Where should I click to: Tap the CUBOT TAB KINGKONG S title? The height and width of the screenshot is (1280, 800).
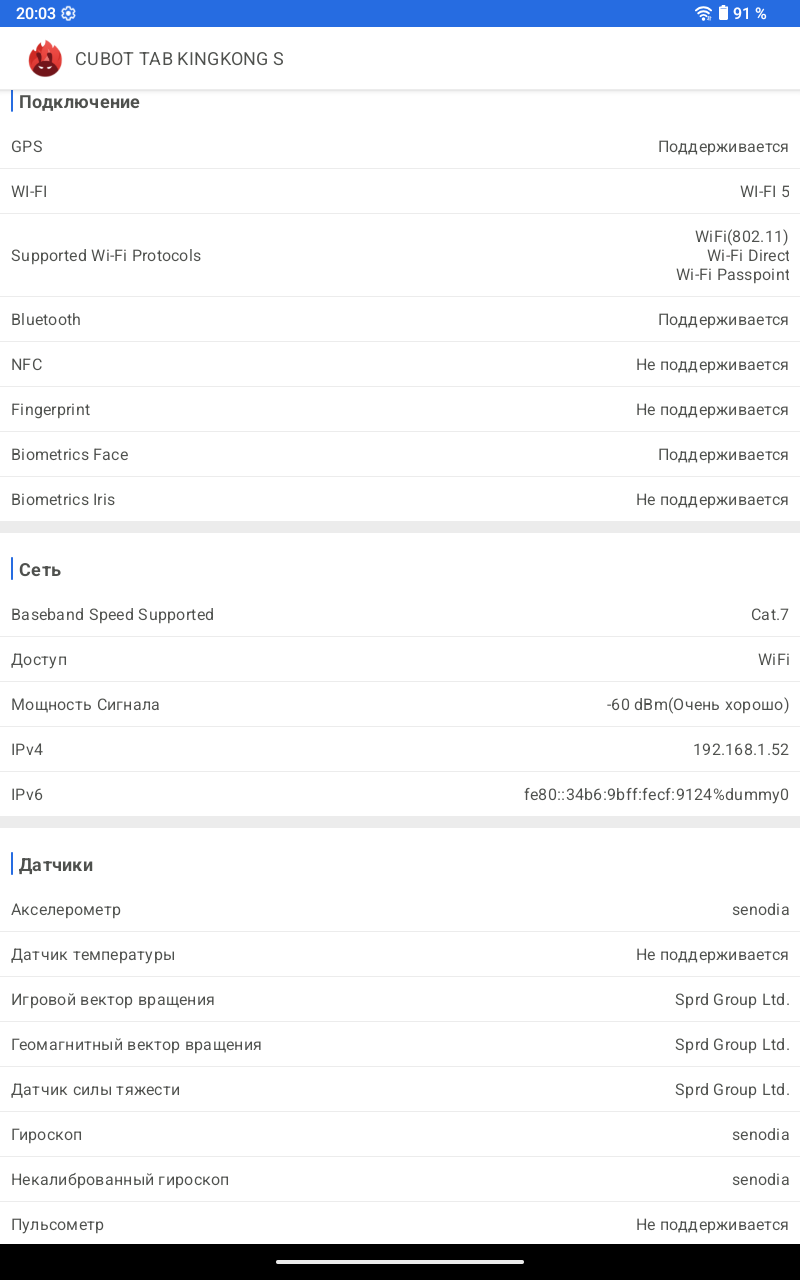pos(179,59)
